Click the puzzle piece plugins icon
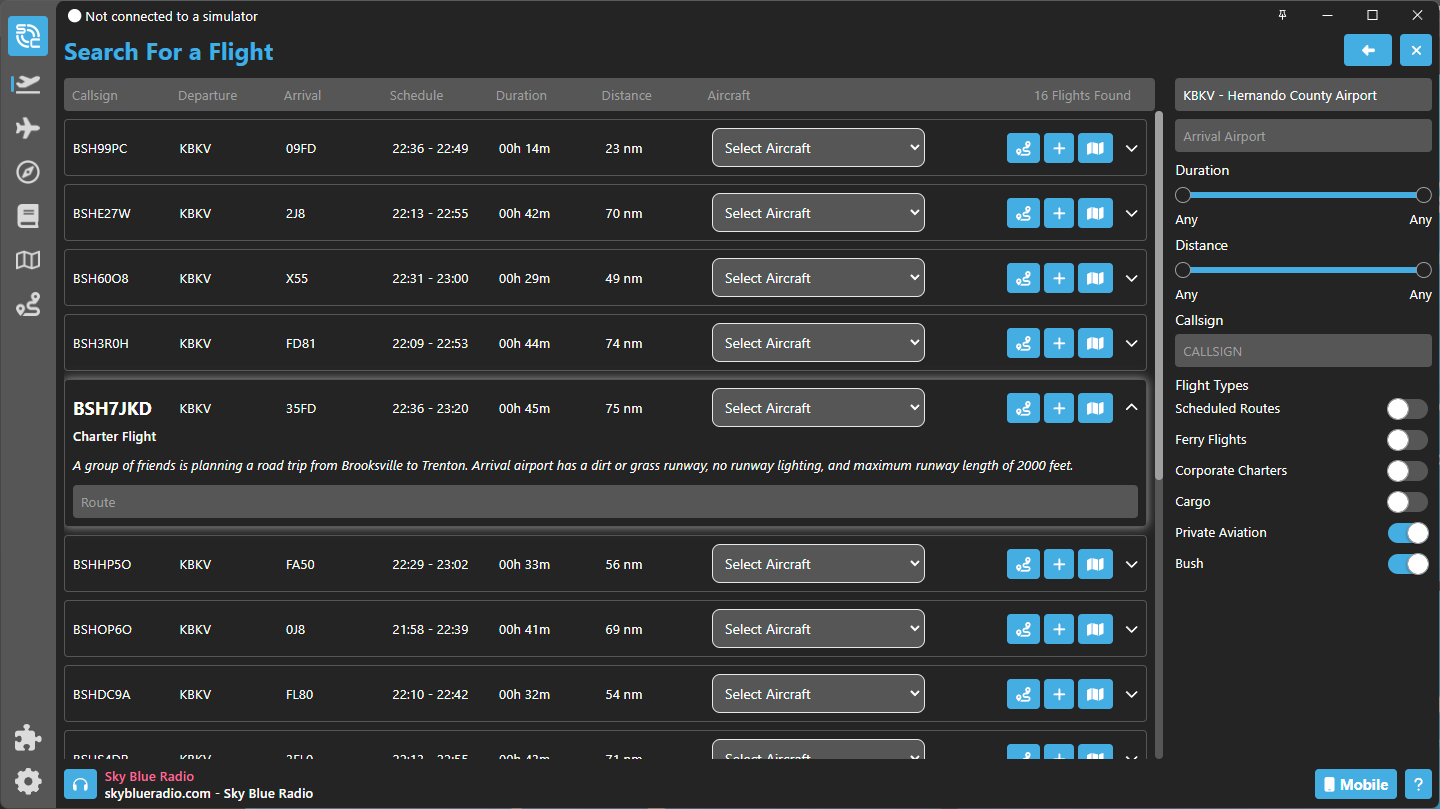 click(28, 738)
